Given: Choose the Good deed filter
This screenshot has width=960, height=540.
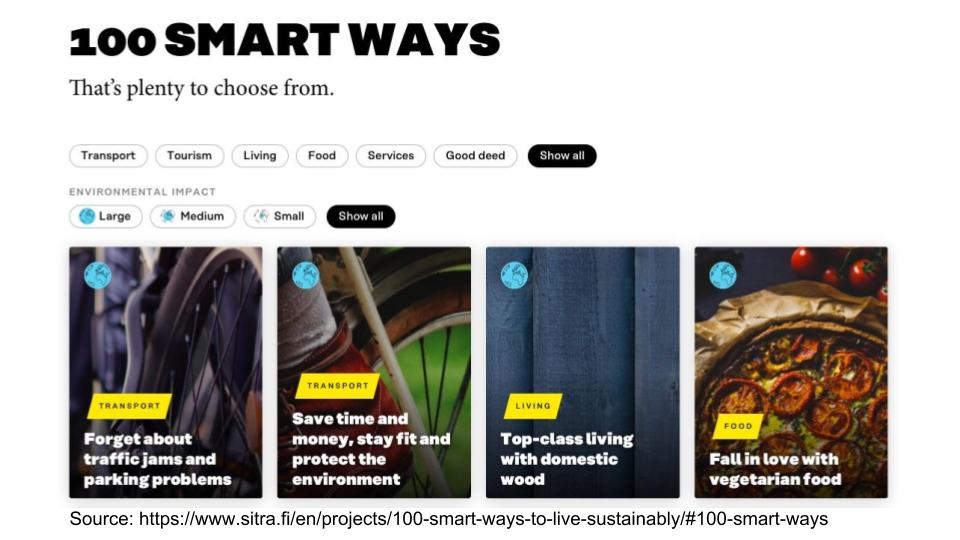Looking at the screenshot, I should point(475,156).
